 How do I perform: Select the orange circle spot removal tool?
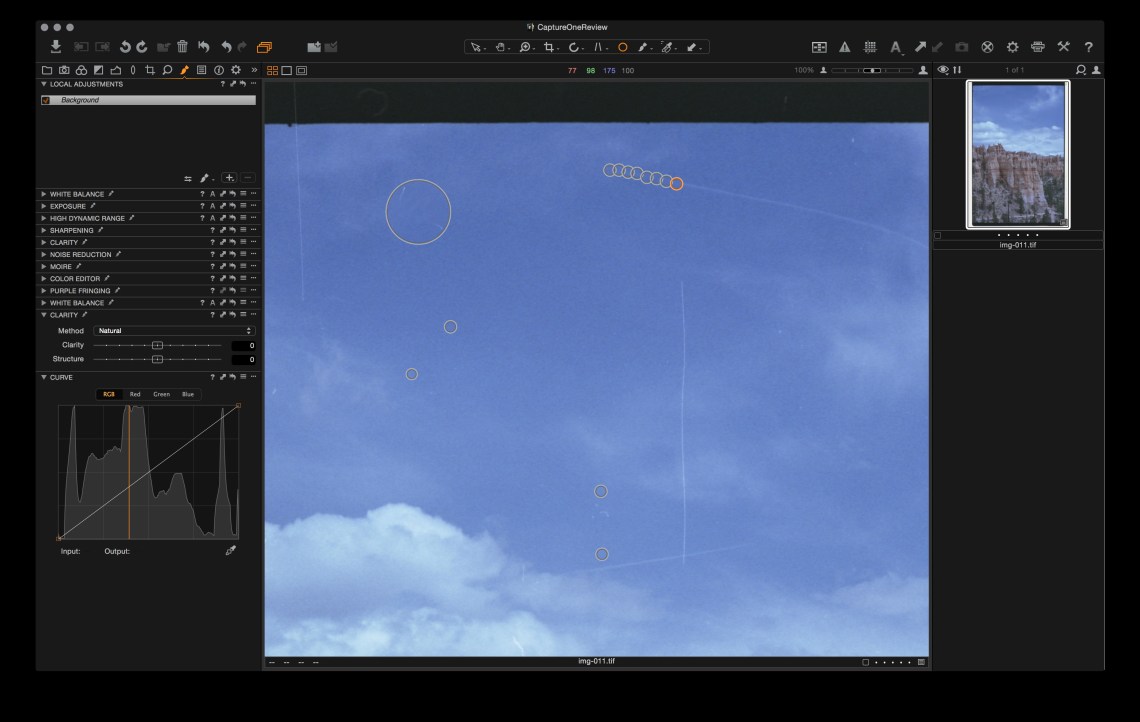[622, 47]
